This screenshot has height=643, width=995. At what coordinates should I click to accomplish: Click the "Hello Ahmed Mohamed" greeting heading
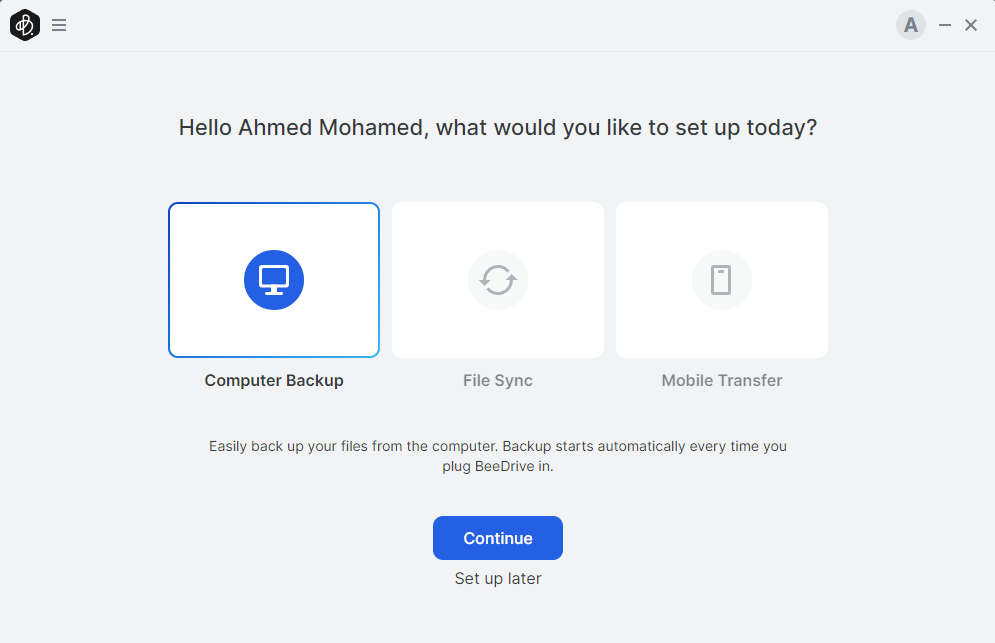[x=498, y=128]
